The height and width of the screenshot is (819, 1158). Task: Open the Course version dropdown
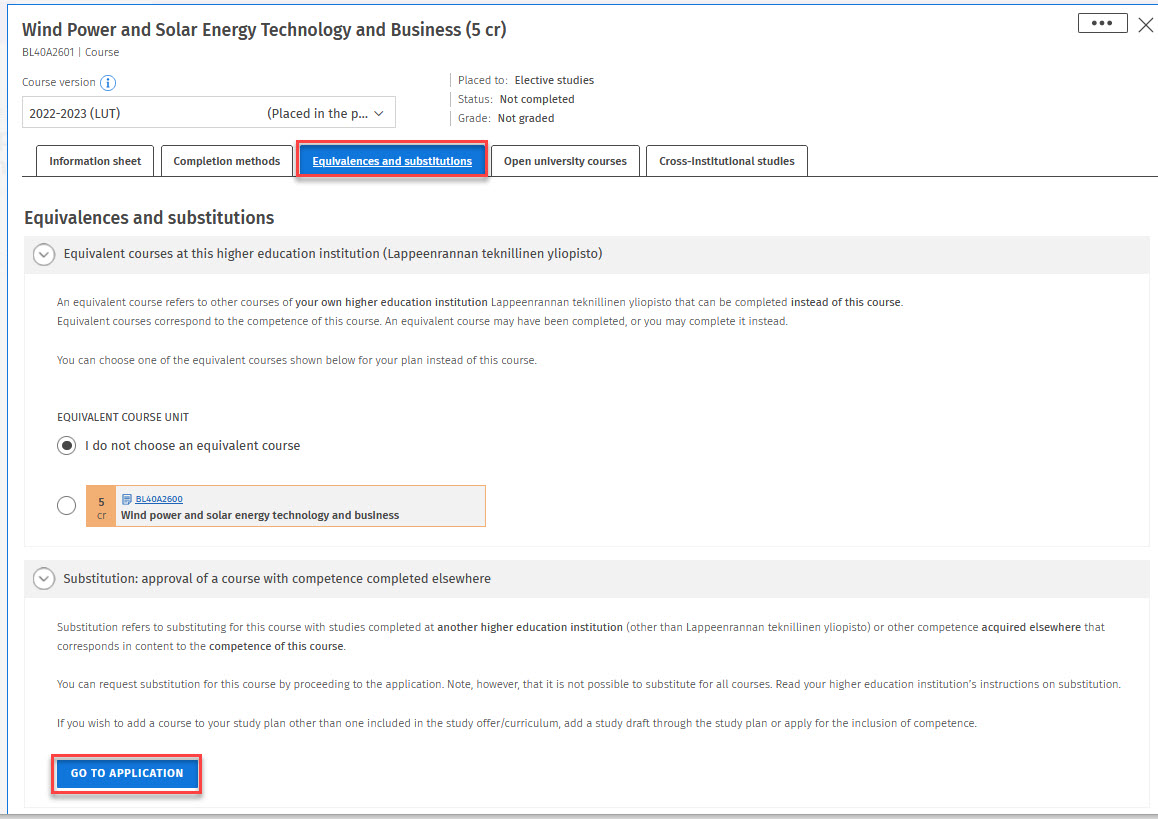tap(209, 113)
